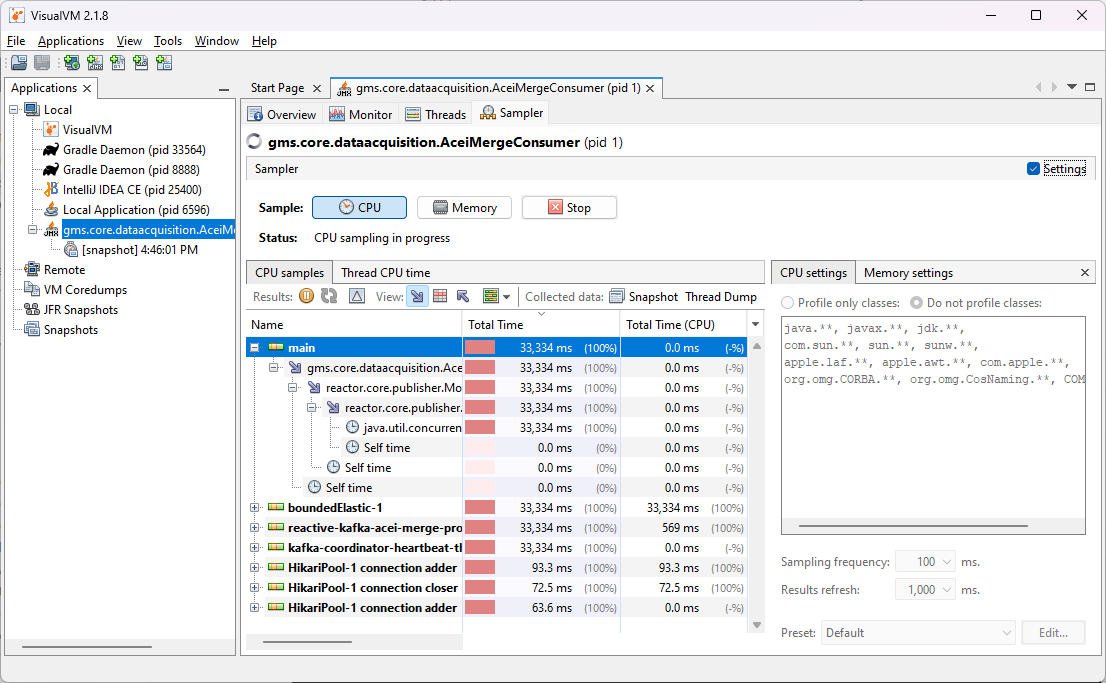Expand the boundedElastic-1 thread row
The width and height of the screenshot is (1106, 683).
click(x=255, y=507)
